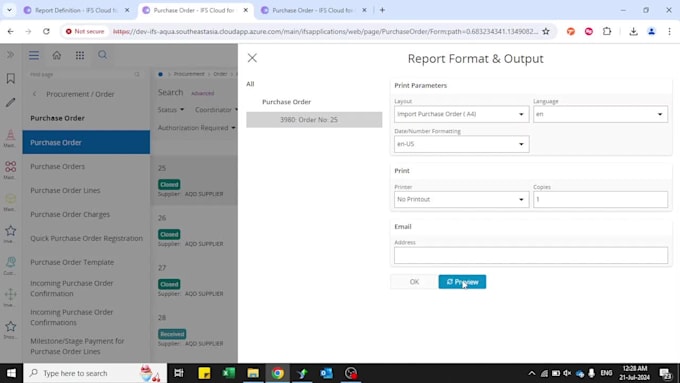Open the Date/Number Formatting dropdown
680x383 pixels.
pyautogui.click(x=461, y=144)
